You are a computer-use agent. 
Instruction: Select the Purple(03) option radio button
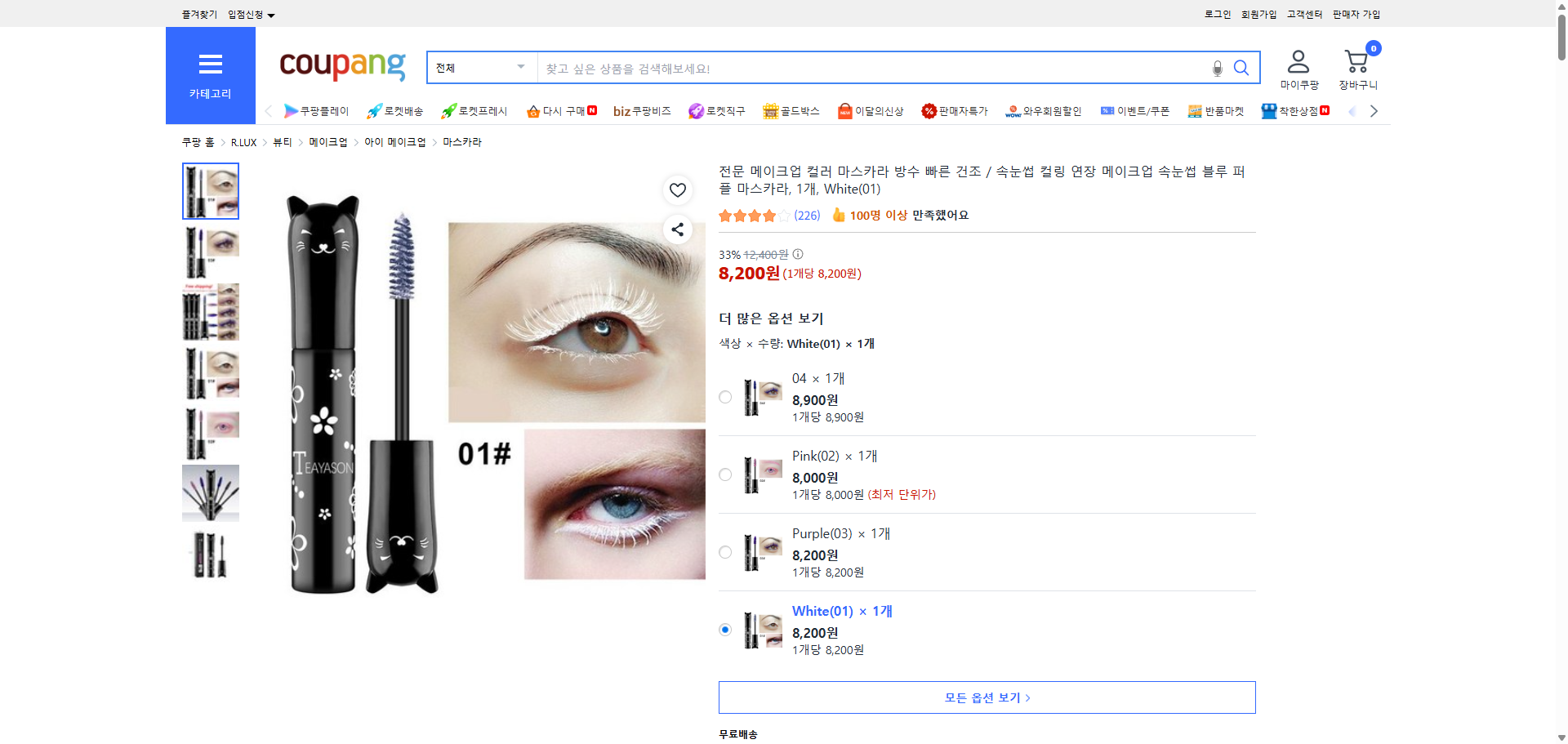pyautogui.click(x=724, y=552)
